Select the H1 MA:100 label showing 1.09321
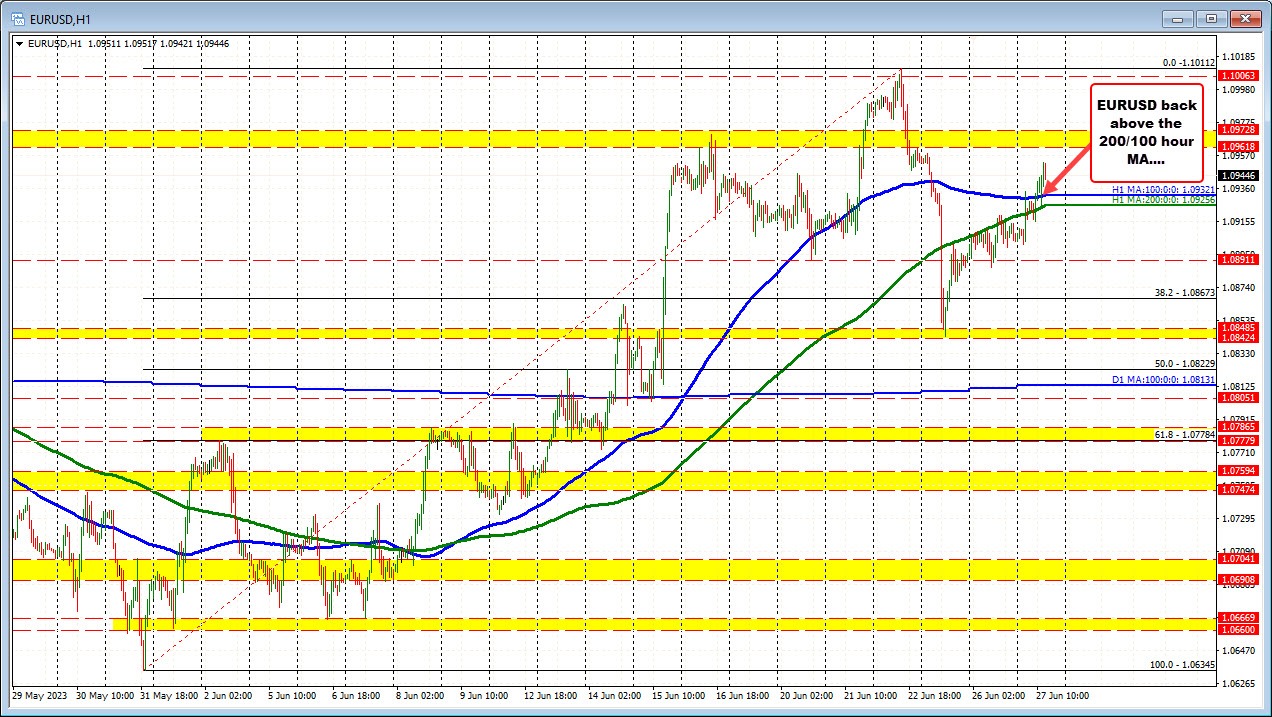This screenshot has height=717, width=1272. (1163, 187)
